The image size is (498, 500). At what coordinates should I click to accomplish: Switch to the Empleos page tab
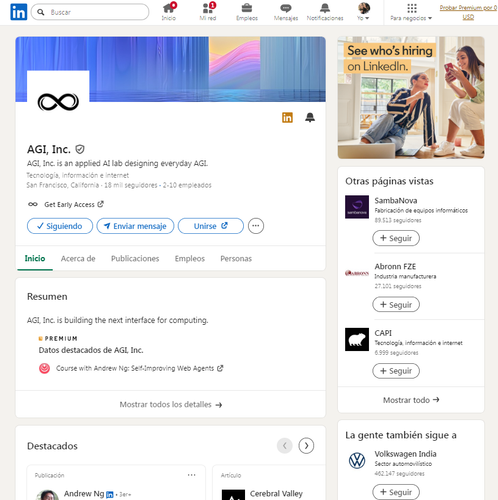(x=190, y=258)
